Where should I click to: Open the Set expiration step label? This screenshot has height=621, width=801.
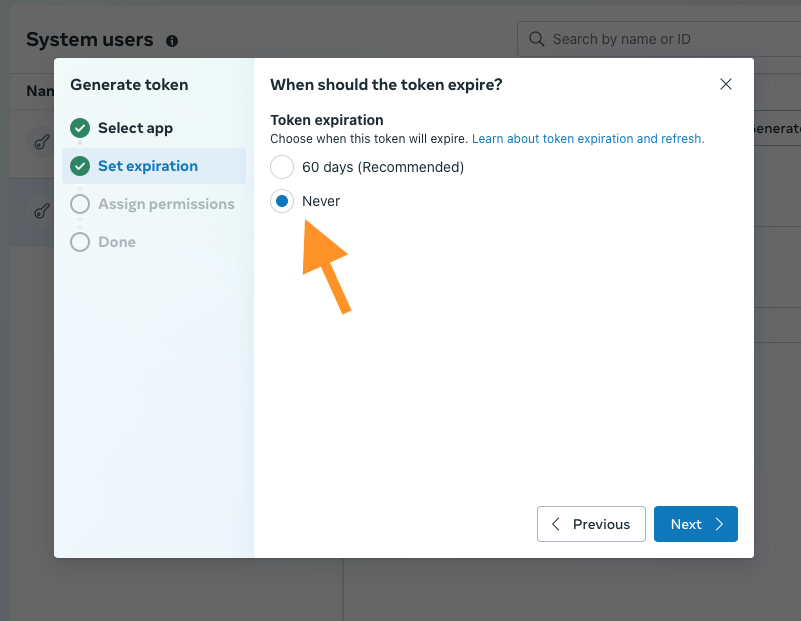[148, 166]
